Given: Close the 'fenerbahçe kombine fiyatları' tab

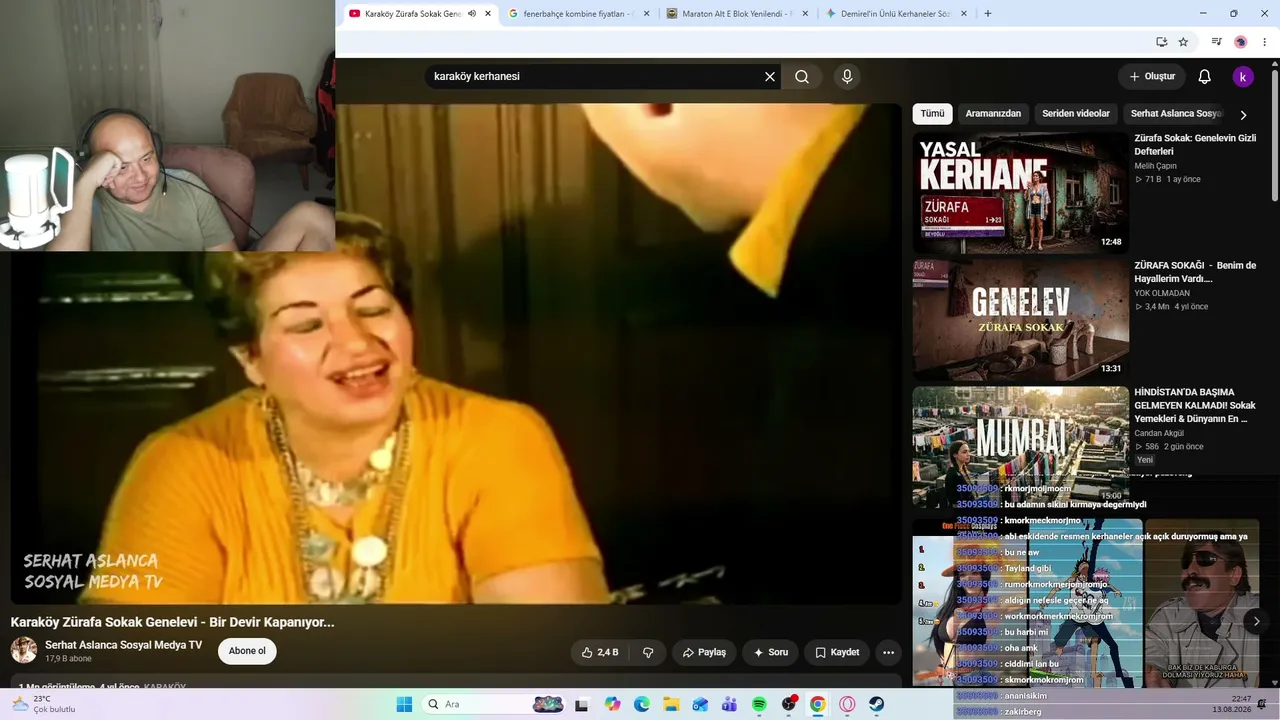Looking at the screenshot, I should click(646, 14).
